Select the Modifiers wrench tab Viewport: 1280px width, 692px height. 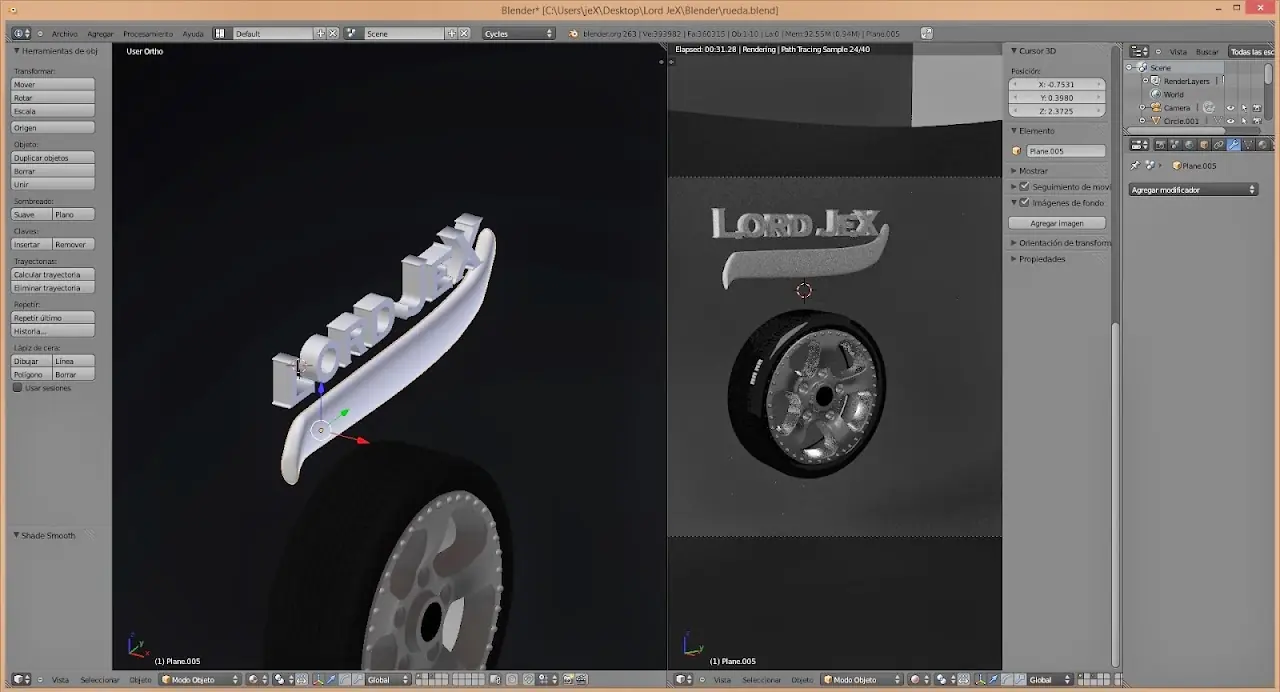1234,145
